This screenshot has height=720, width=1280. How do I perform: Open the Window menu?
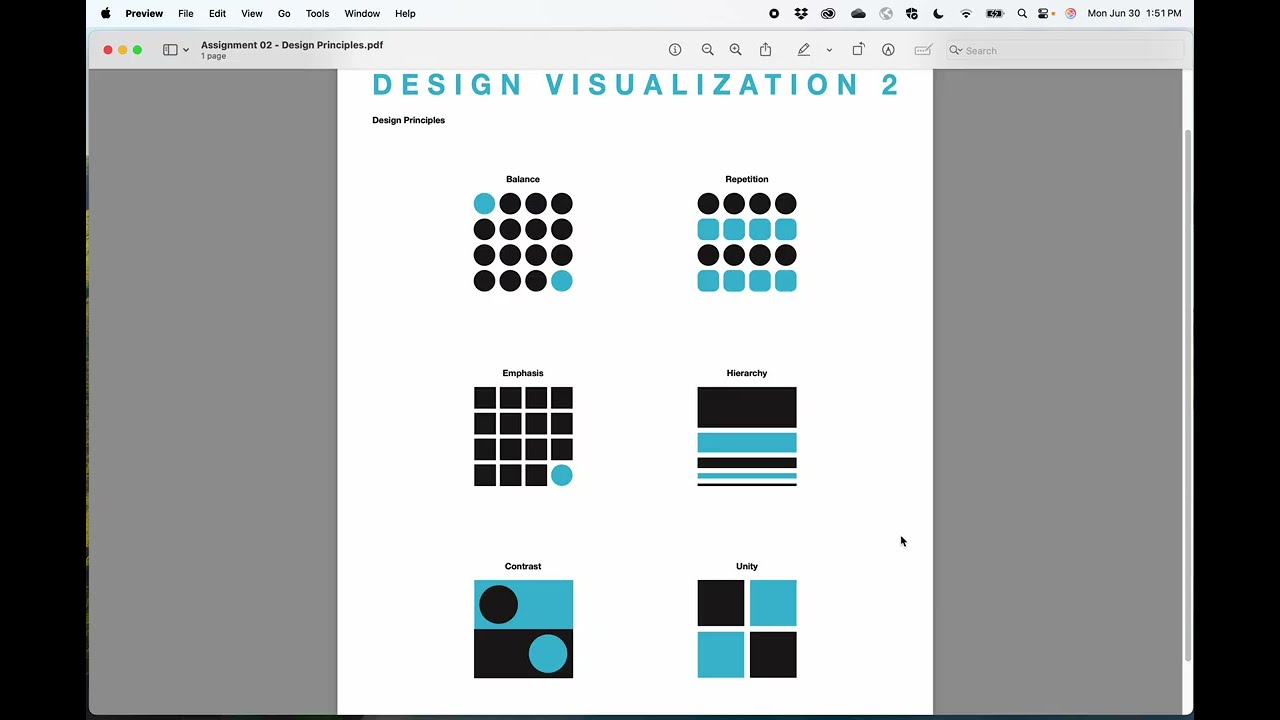362,14
